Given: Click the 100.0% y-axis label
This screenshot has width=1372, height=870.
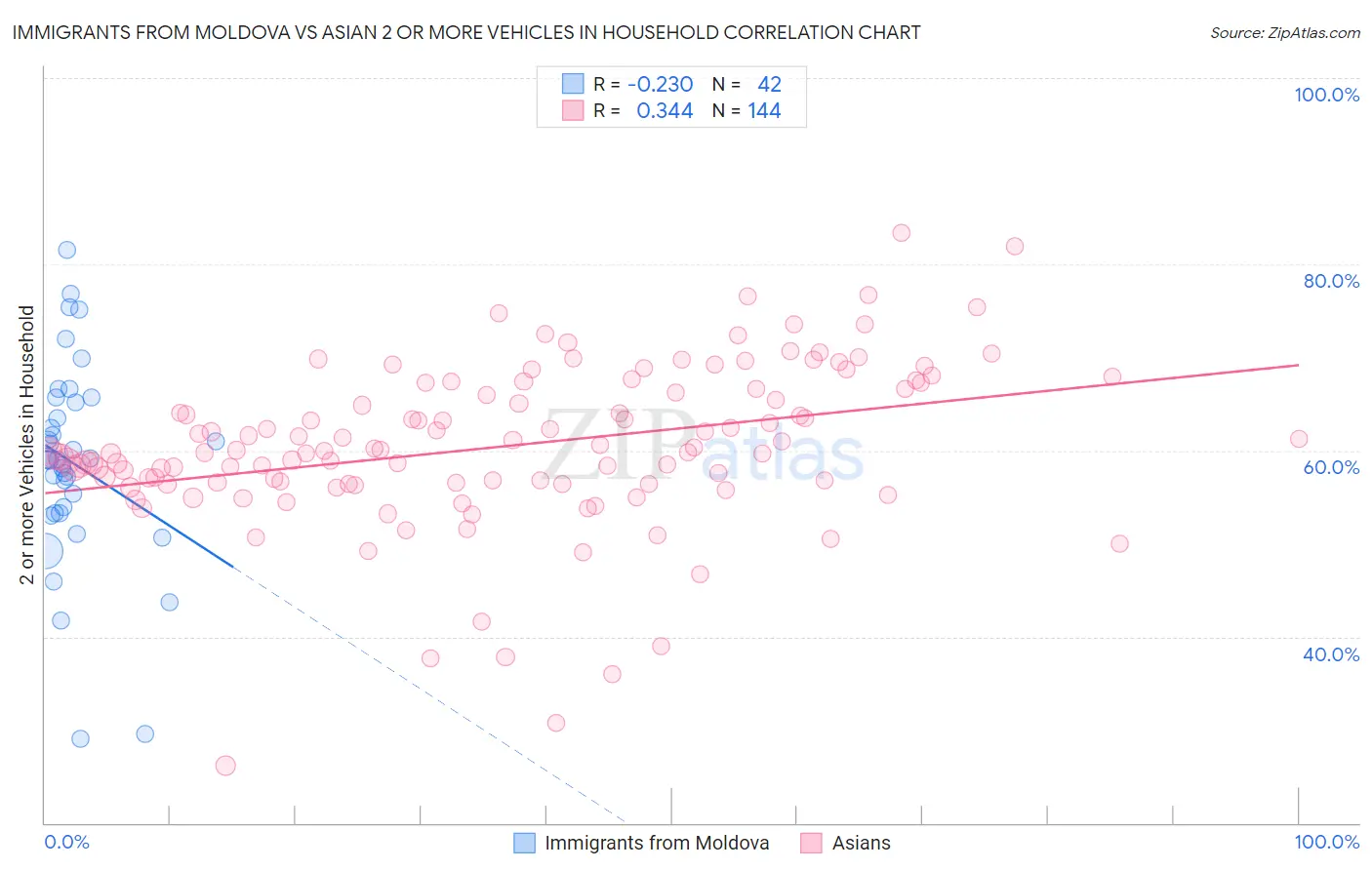Looking at the screenshot, I should click(x=1326, y=95).
